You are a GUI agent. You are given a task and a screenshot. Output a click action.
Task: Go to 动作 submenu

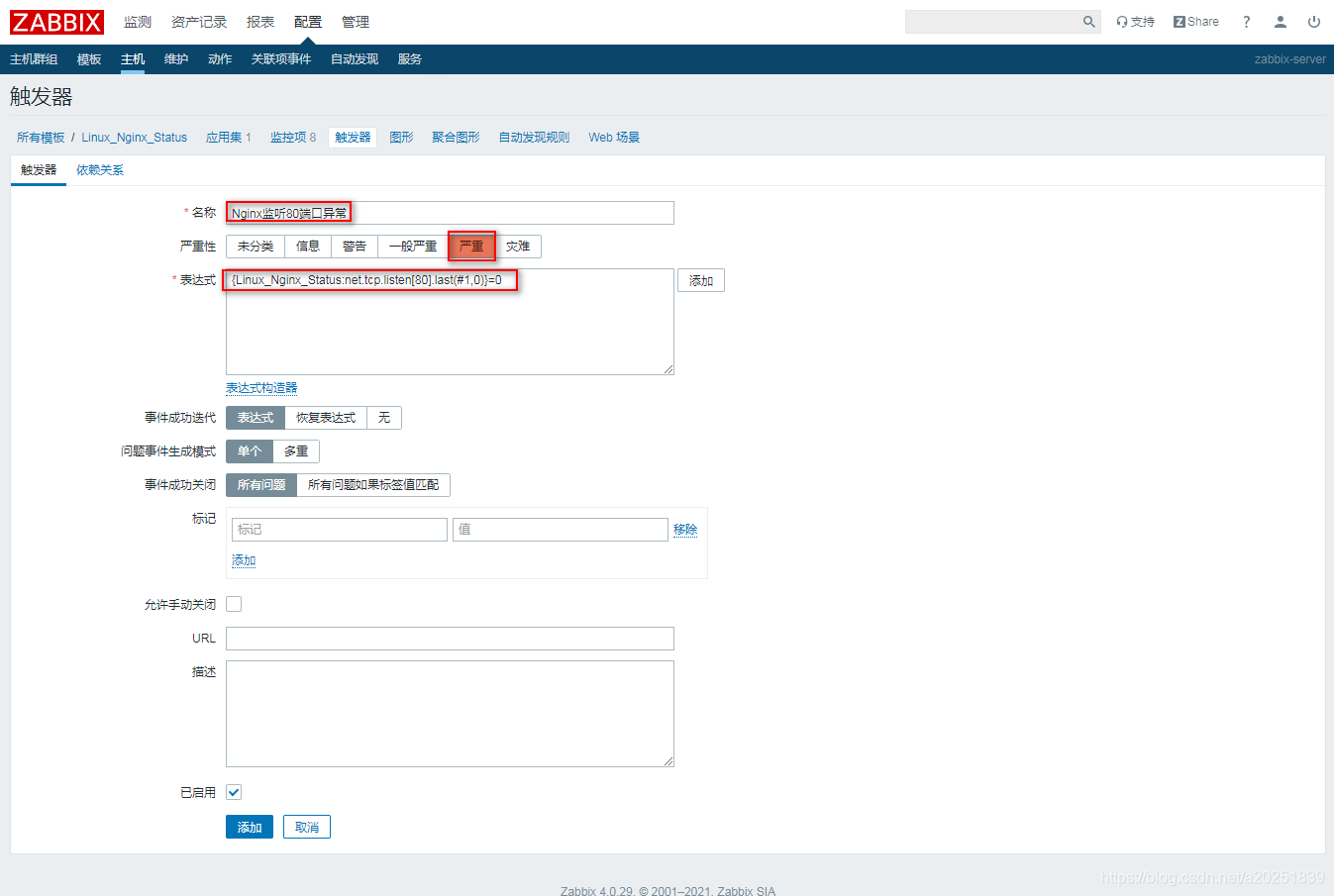tap(220, 59)
